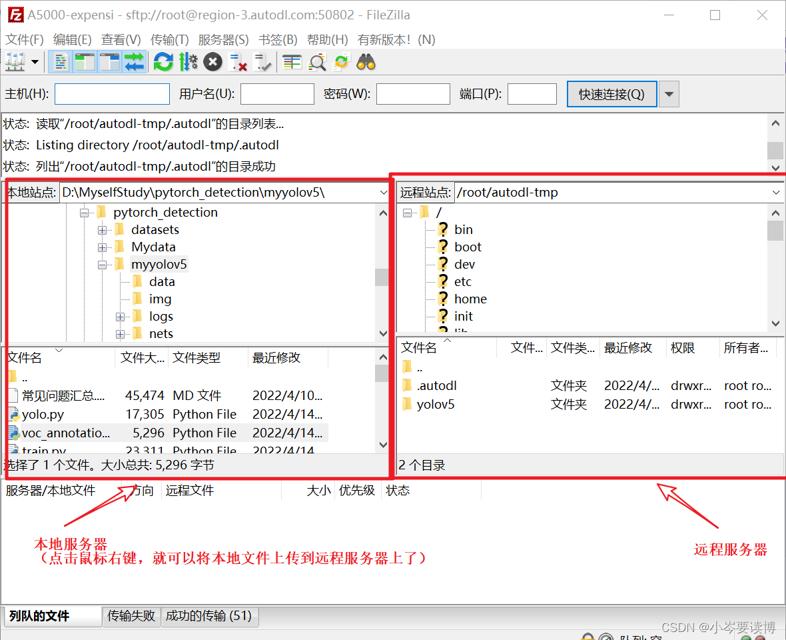This screenshot has height=640, width=786.
Task: Click the 密码 password field
Action: 413,94
